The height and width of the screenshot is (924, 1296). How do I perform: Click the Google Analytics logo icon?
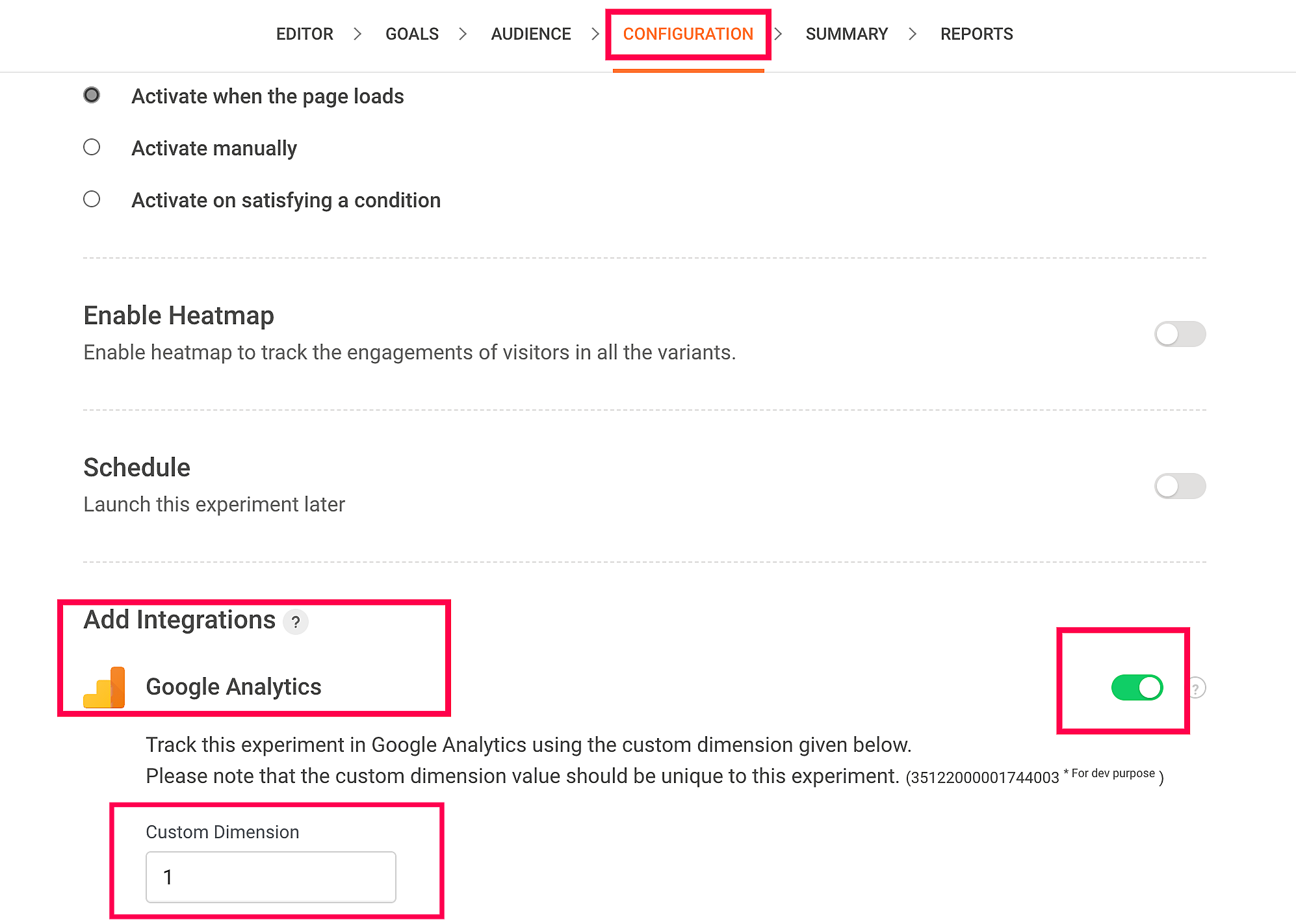coord(104,687)
